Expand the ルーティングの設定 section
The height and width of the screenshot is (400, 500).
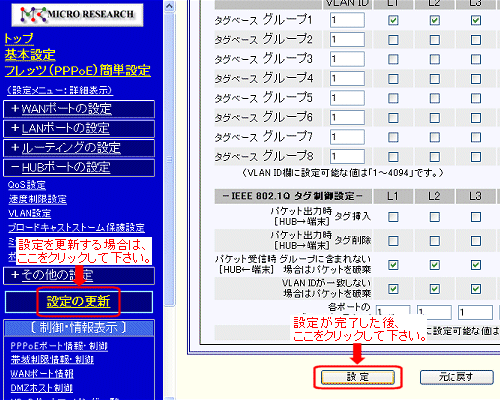tap(79, 148)
